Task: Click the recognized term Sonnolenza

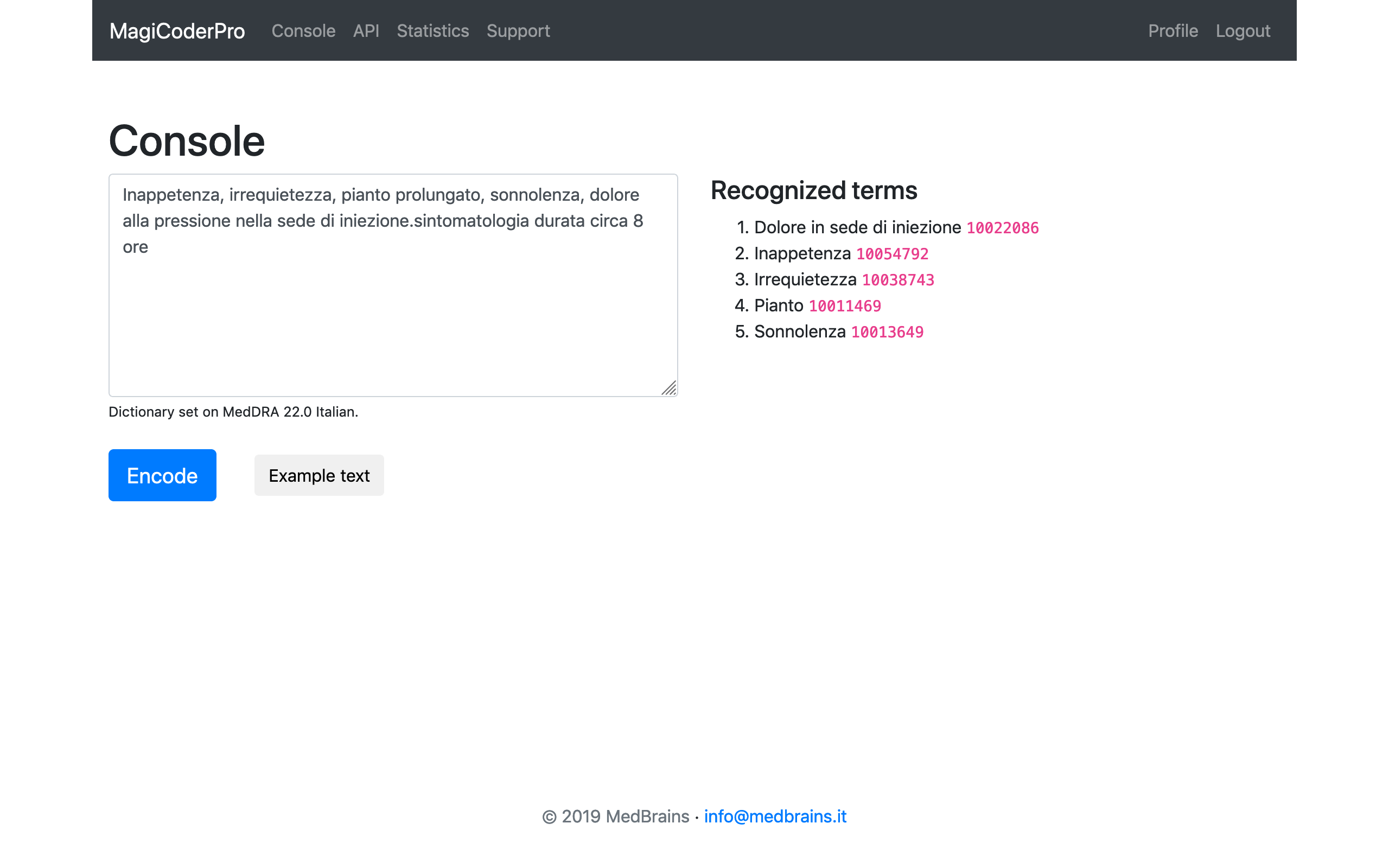Action: click(800, 331)
